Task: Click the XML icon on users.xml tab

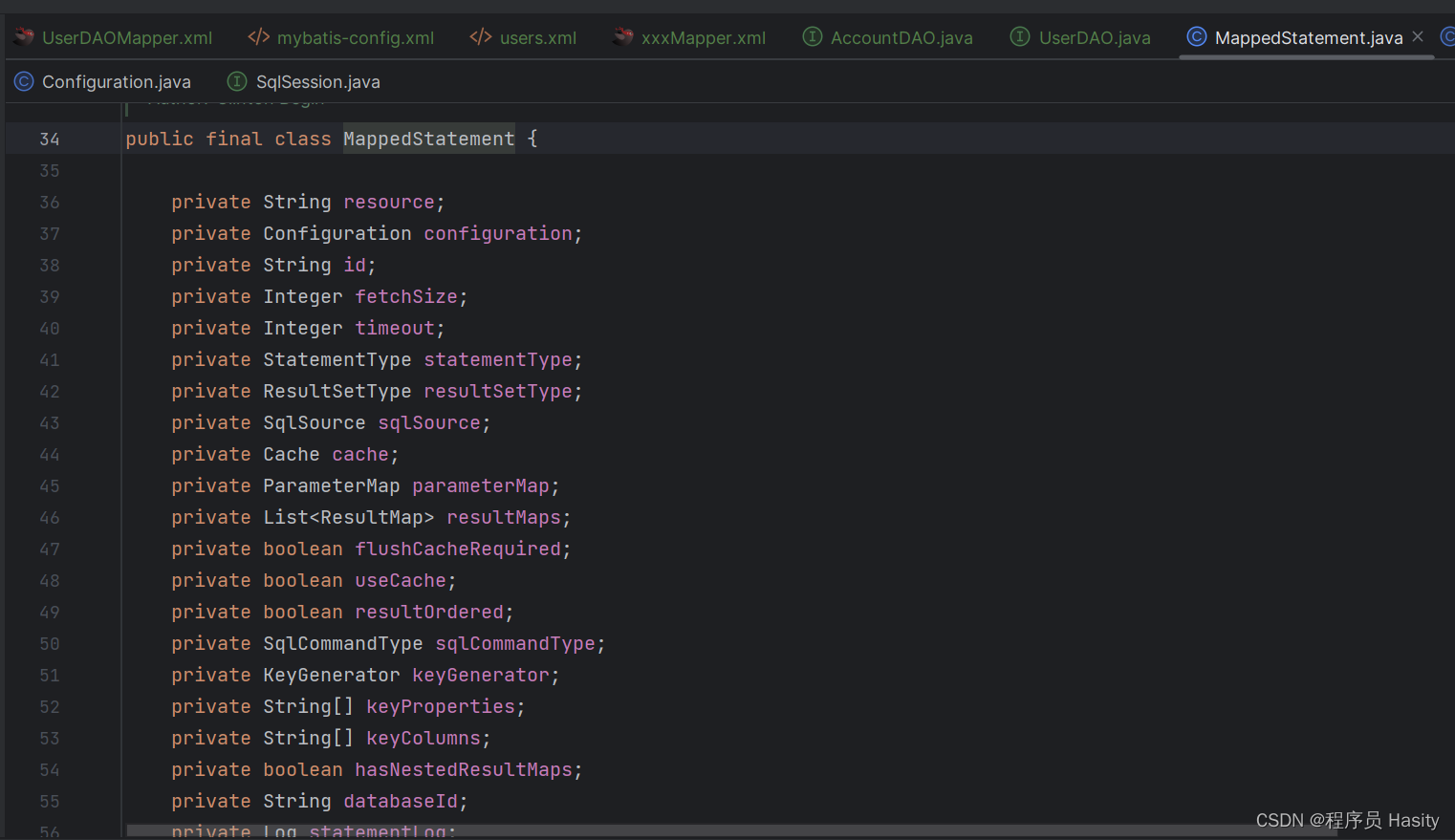Action: pos(481,37)
